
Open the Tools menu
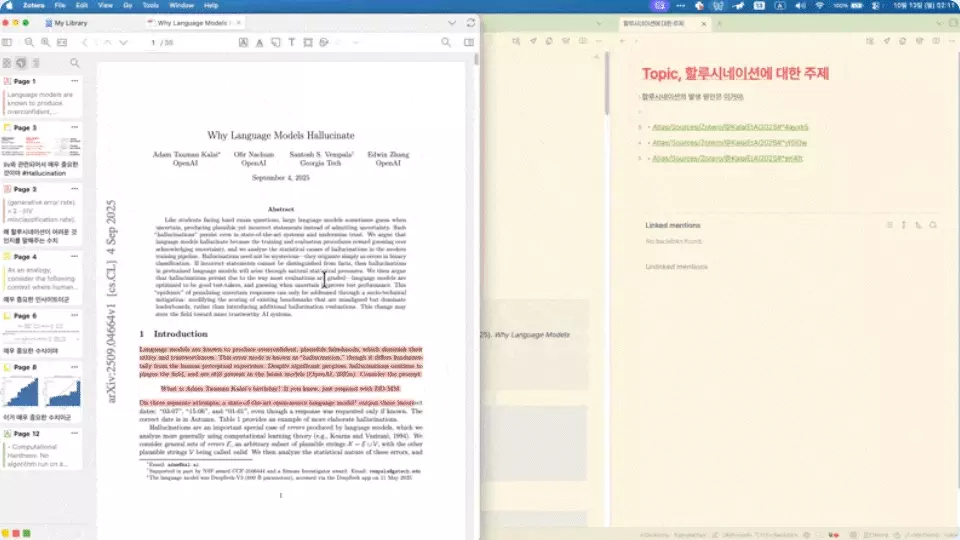151,6
